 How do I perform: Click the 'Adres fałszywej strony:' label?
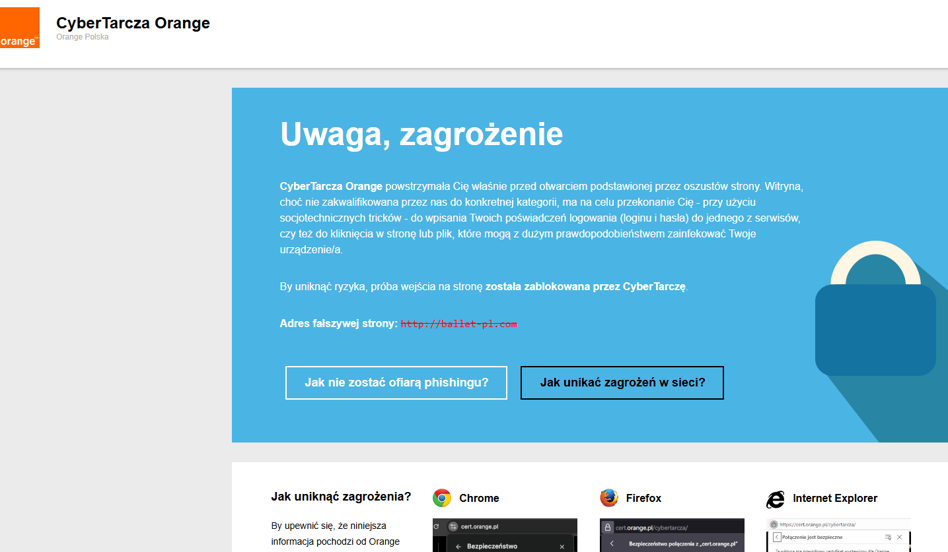tap(338, 323)
